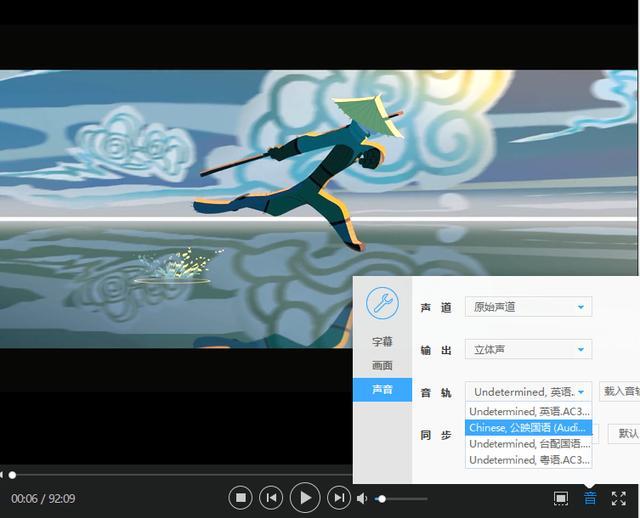Viewport: 640px width, 518px height.
Task: Switch to the 字幕 subtitle tab
Action: point(382,341)
